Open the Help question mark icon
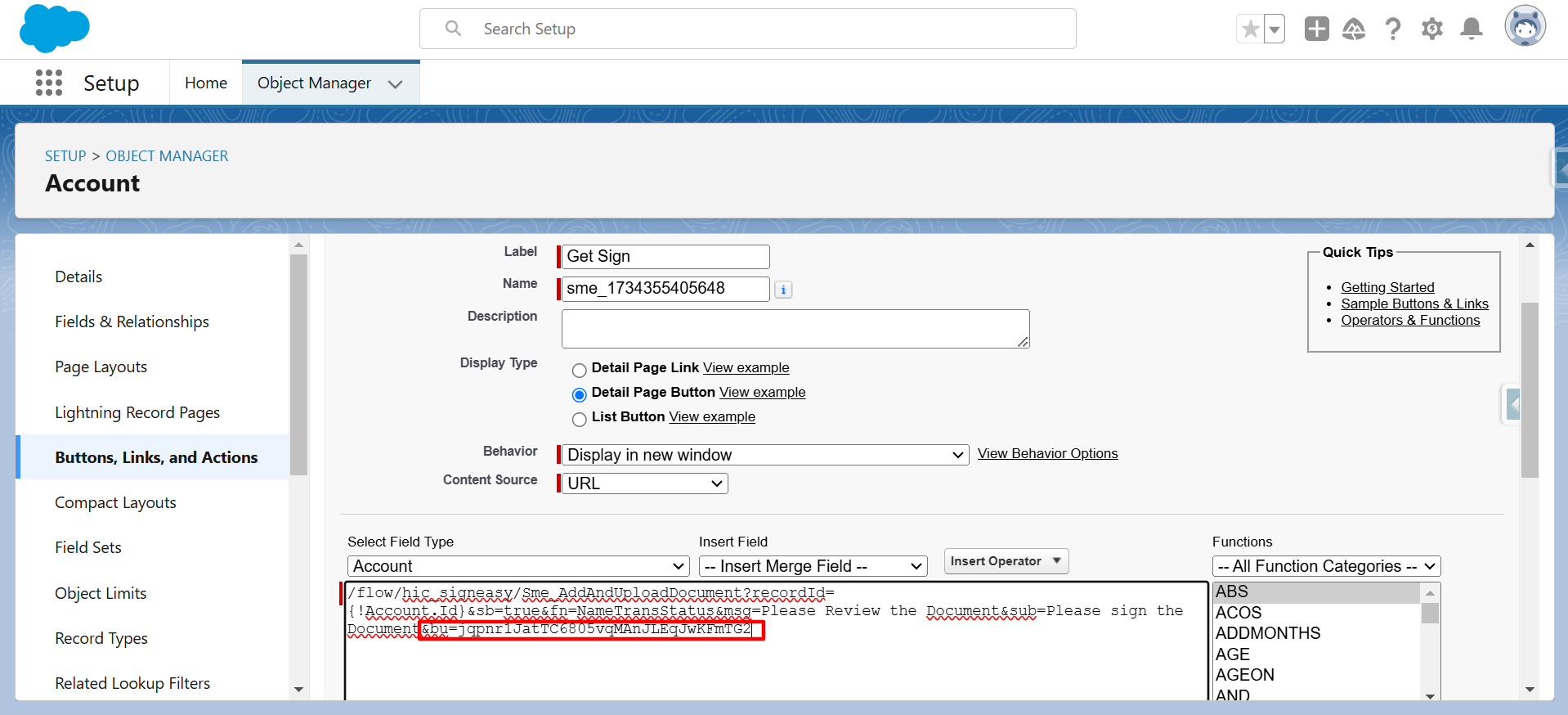Viewport: 1568px width, 715px height. point(1393,29)
